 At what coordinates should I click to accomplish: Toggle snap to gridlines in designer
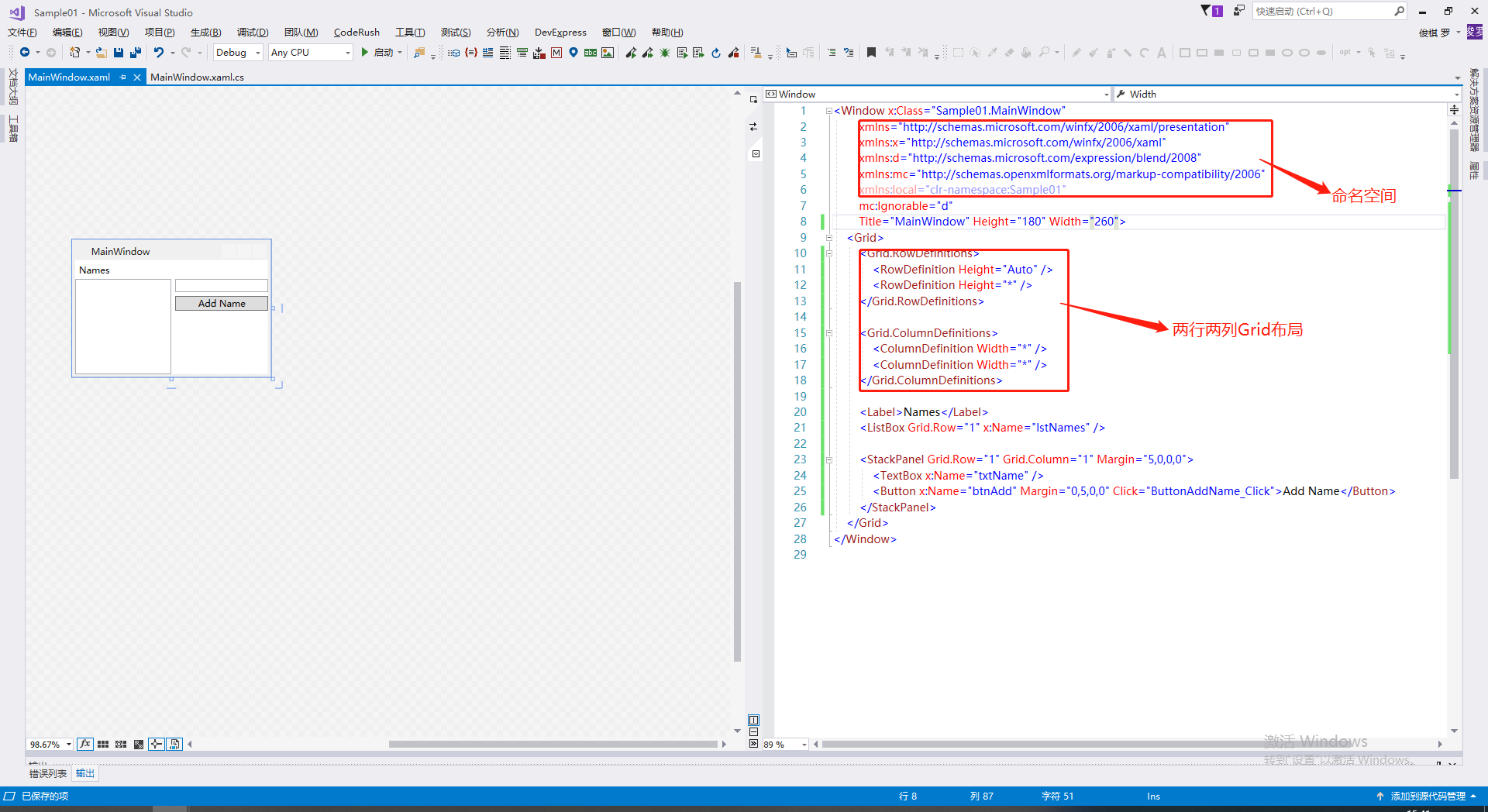121,744
